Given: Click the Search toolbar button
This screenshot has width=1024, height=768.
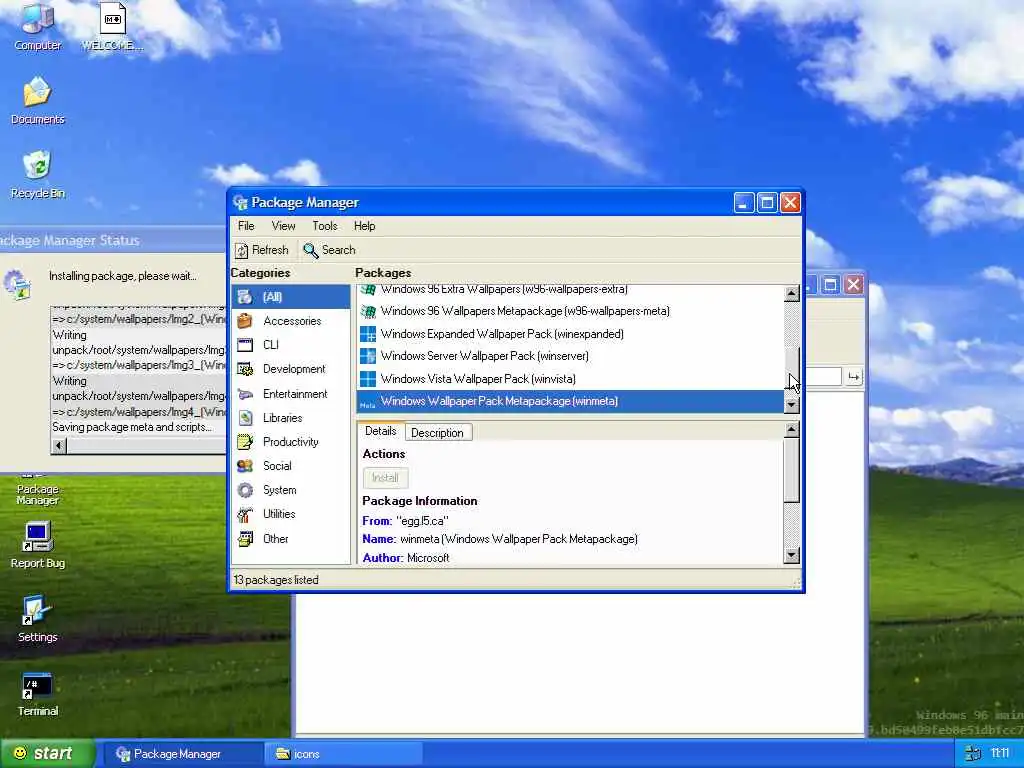Looking at the screenshot, I should [329, 250].
